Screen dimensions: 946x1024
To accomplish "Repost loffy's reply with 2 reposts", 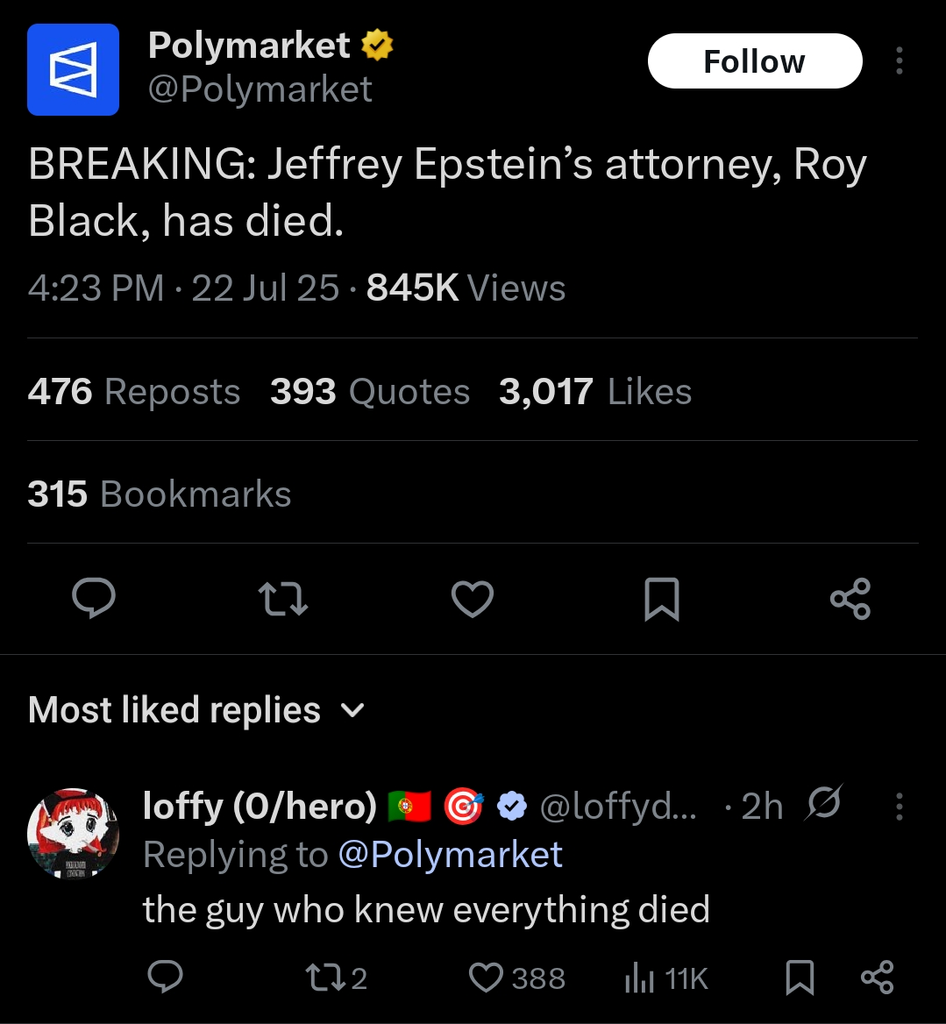I will 336,978.
